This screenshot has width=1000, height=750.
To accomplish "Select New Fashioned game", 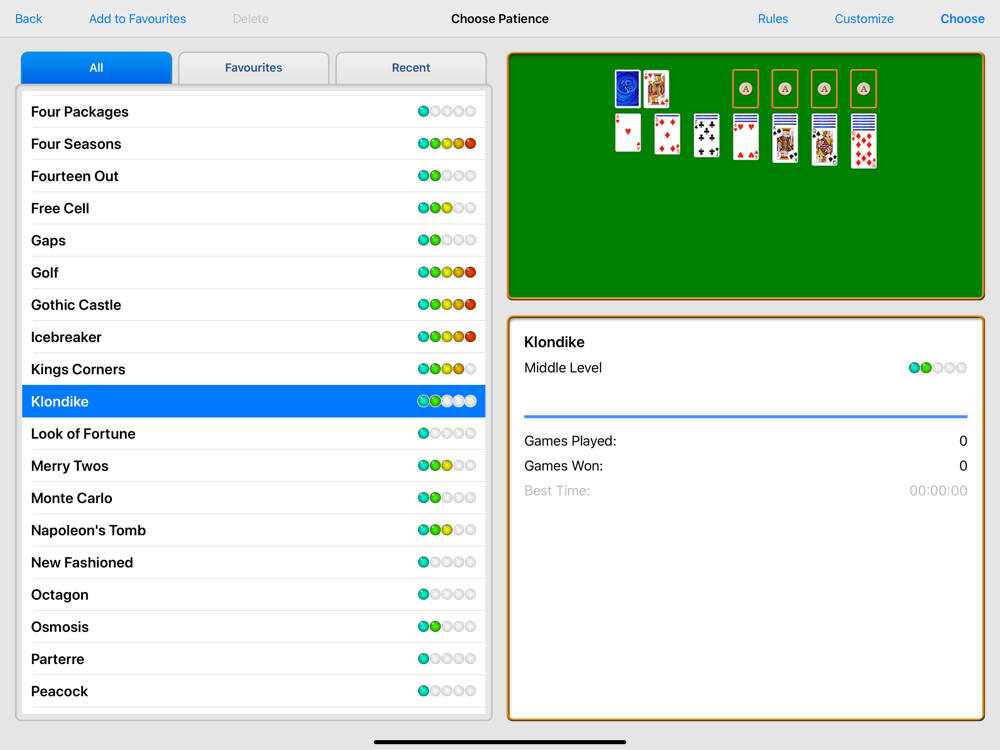I will (254, 562).
